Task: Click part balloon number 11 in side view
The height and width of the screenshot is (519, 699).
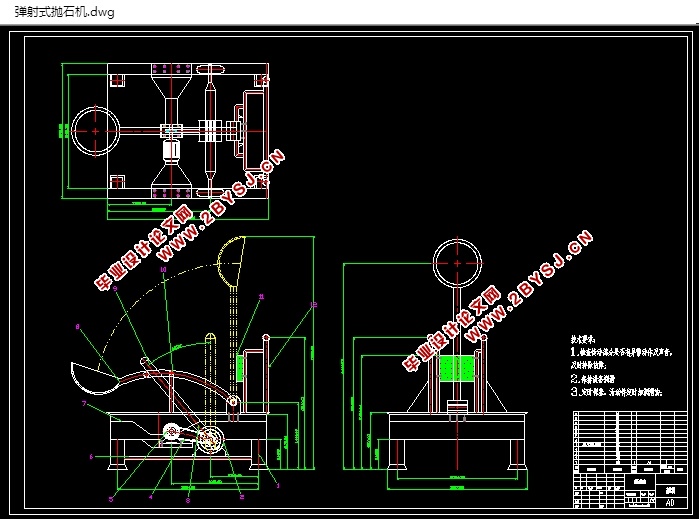Action: click(261, 296)
